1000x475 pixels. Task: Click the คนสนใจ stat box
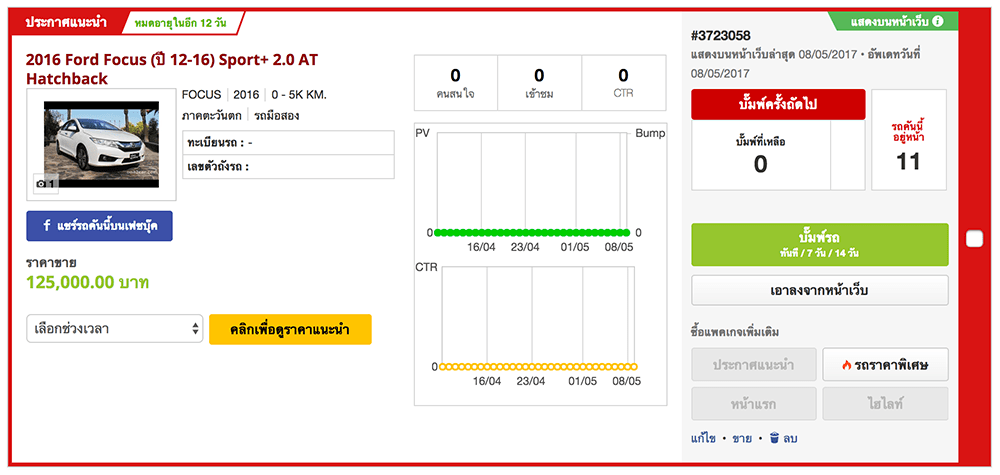coord(455,83)
